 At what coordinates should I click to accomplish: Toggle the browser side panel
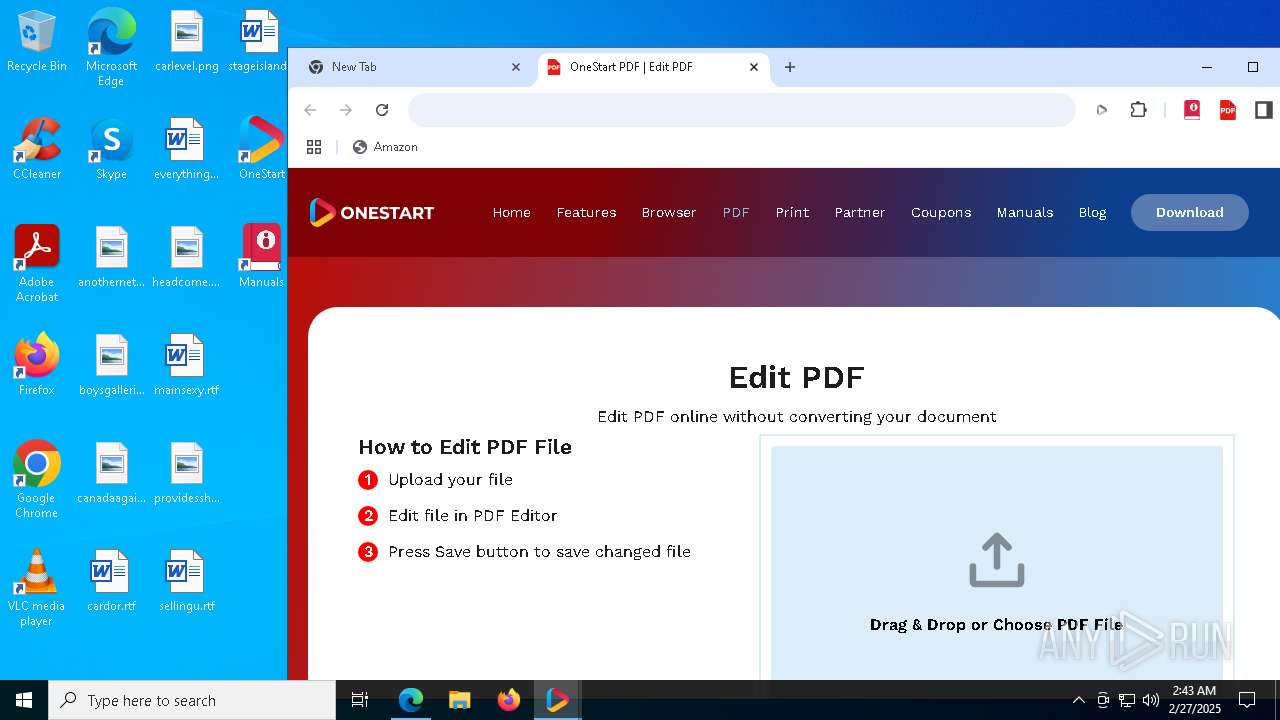click(1264, 110)
